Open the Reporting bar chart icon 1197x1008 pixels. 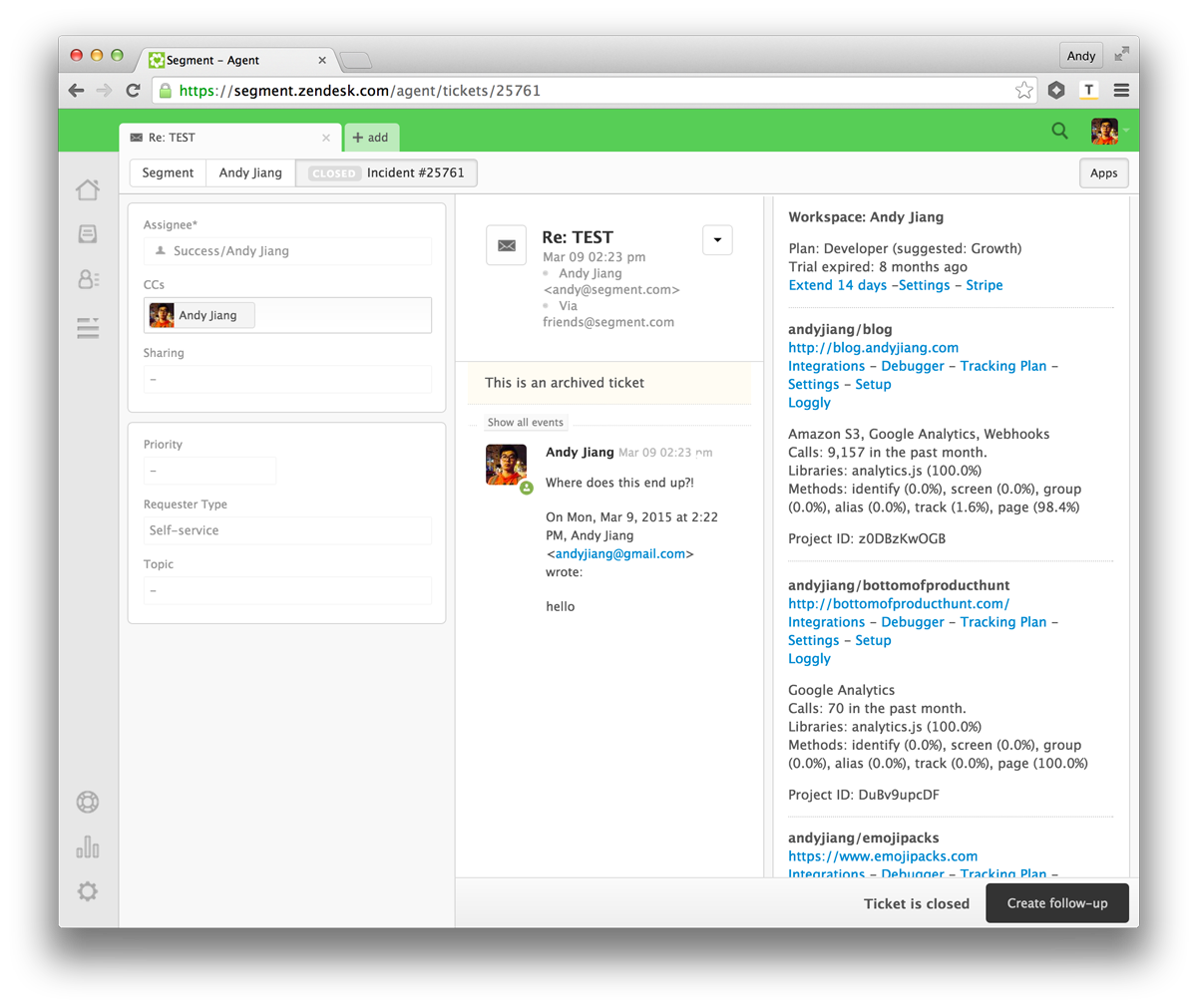point(88,846)
